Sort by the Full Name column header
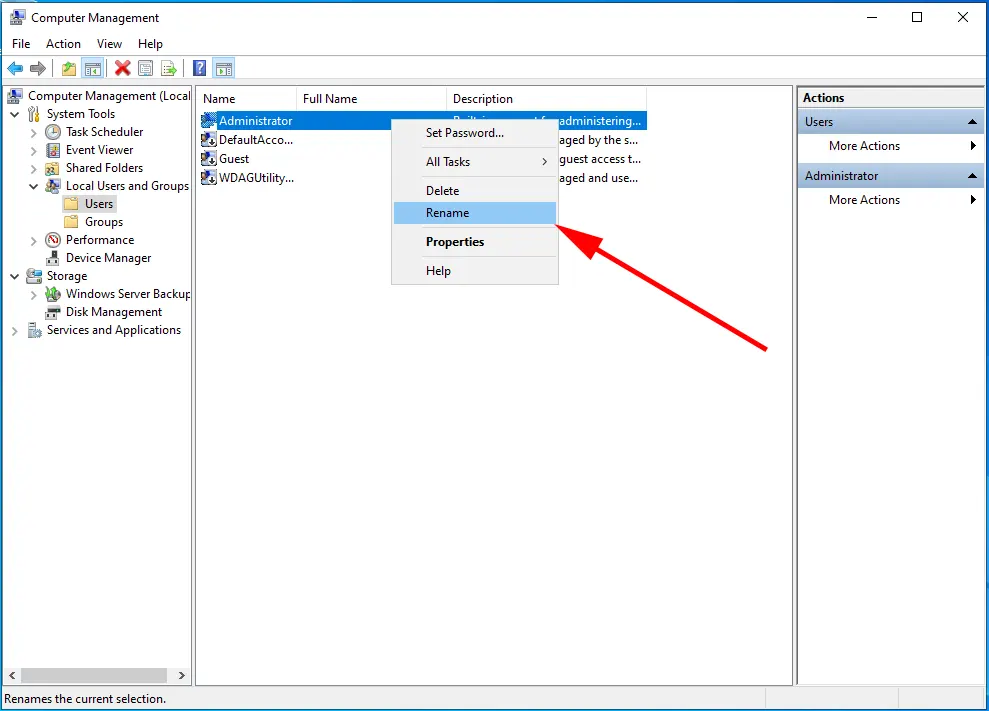 [372, 99]
